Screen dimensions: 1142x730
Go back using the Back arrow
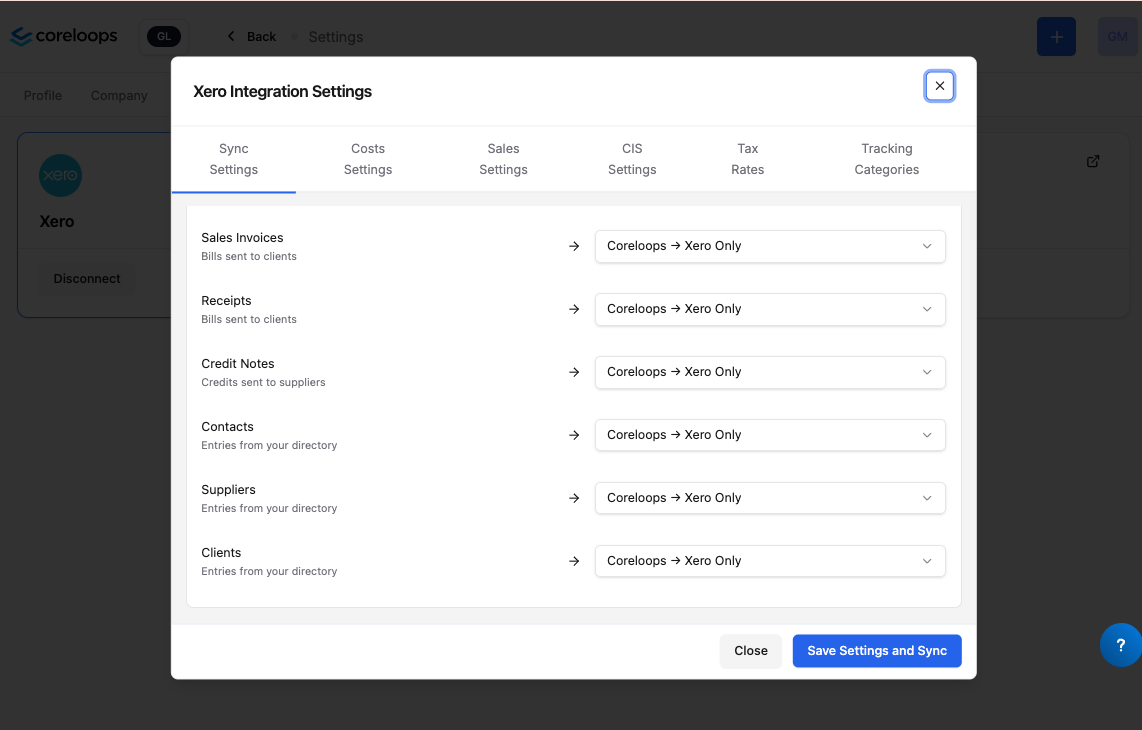(231, 36)
